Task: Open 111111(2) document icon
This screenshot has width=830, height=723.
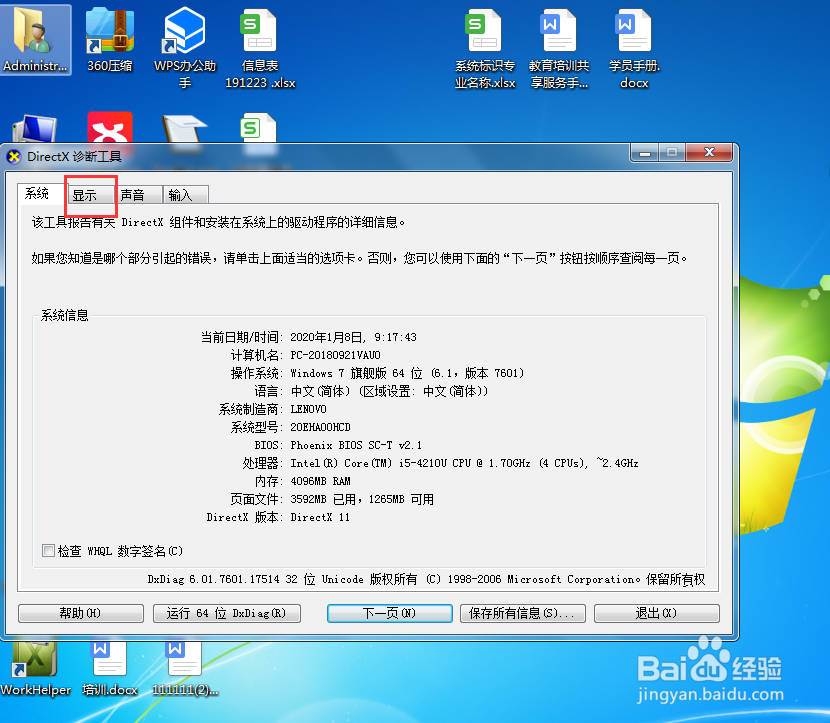Action: coord(185,669)
